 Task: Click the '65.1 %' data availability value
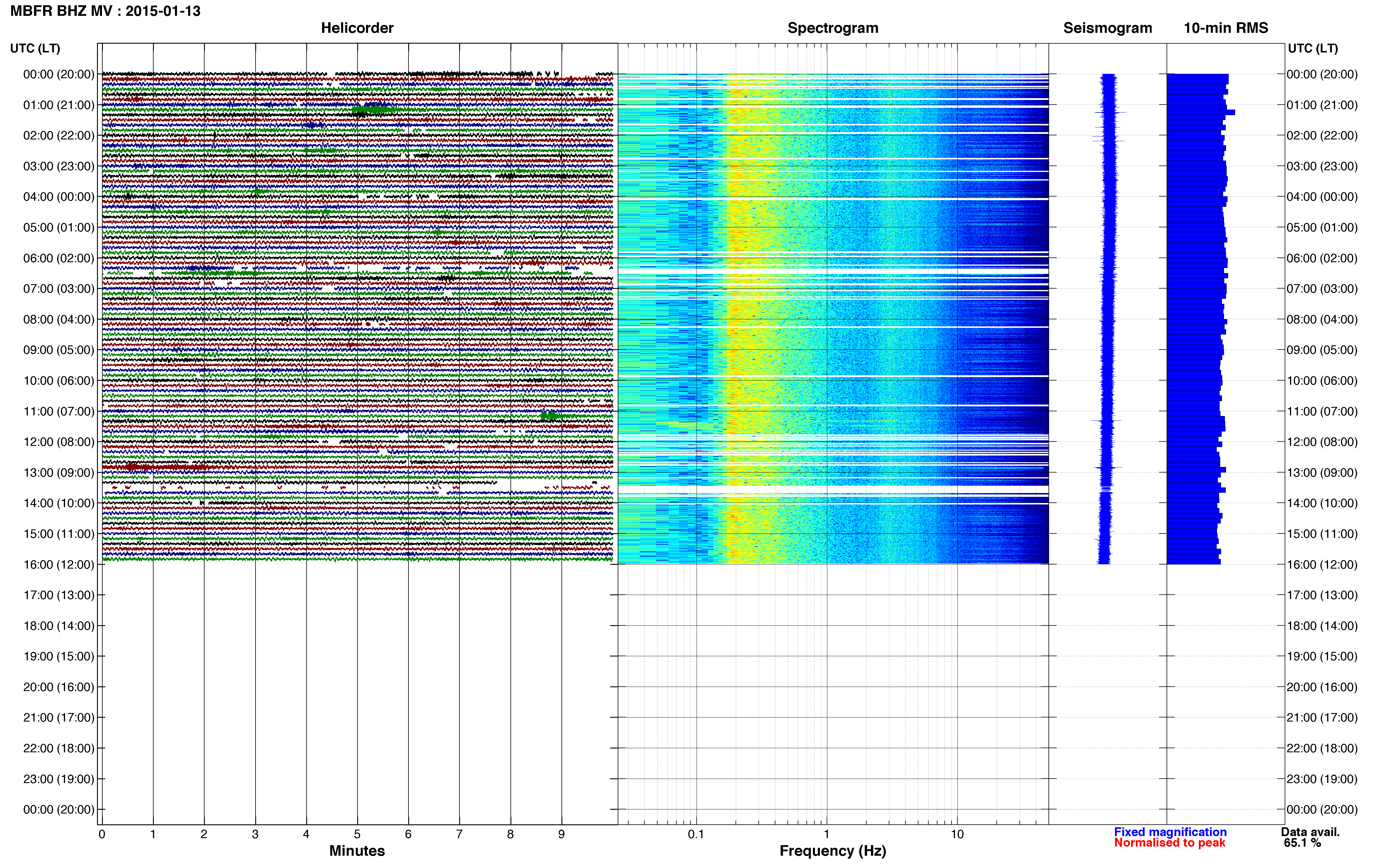(x=1302, y=843)
